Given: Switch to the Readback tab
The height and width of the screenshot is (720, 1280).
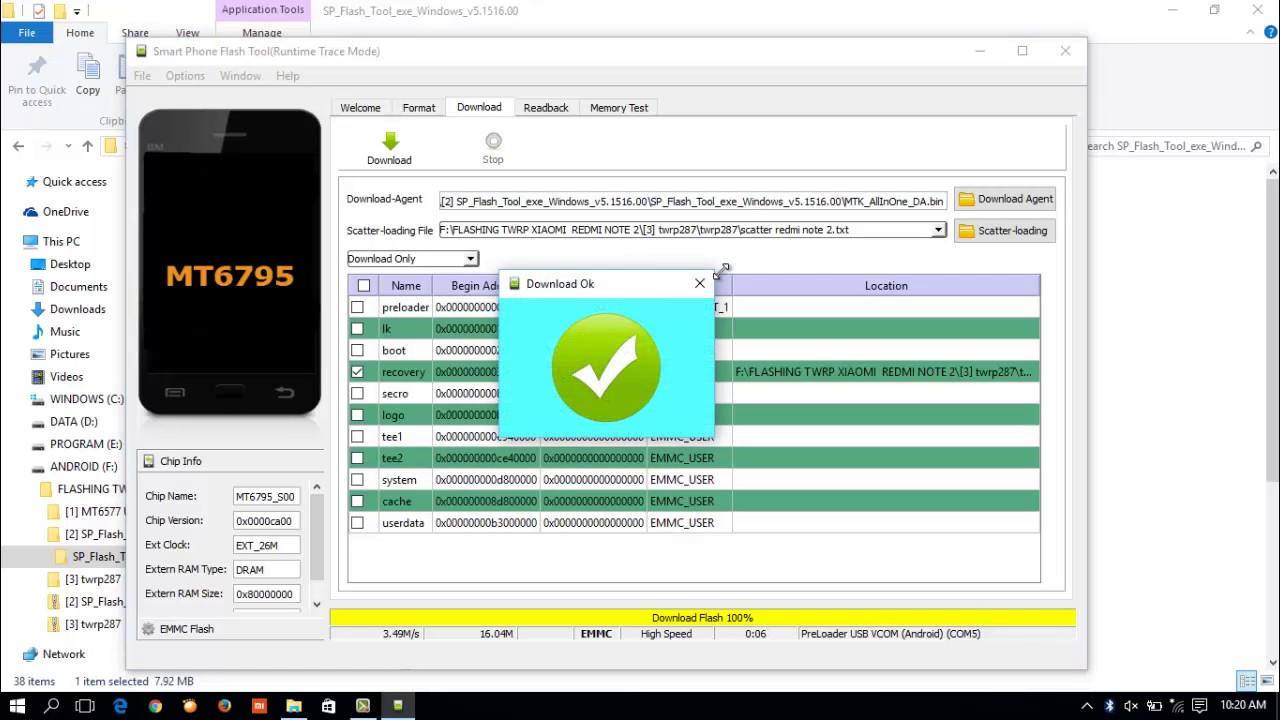Looking at the screenshot, I should [x=546, y=108].
